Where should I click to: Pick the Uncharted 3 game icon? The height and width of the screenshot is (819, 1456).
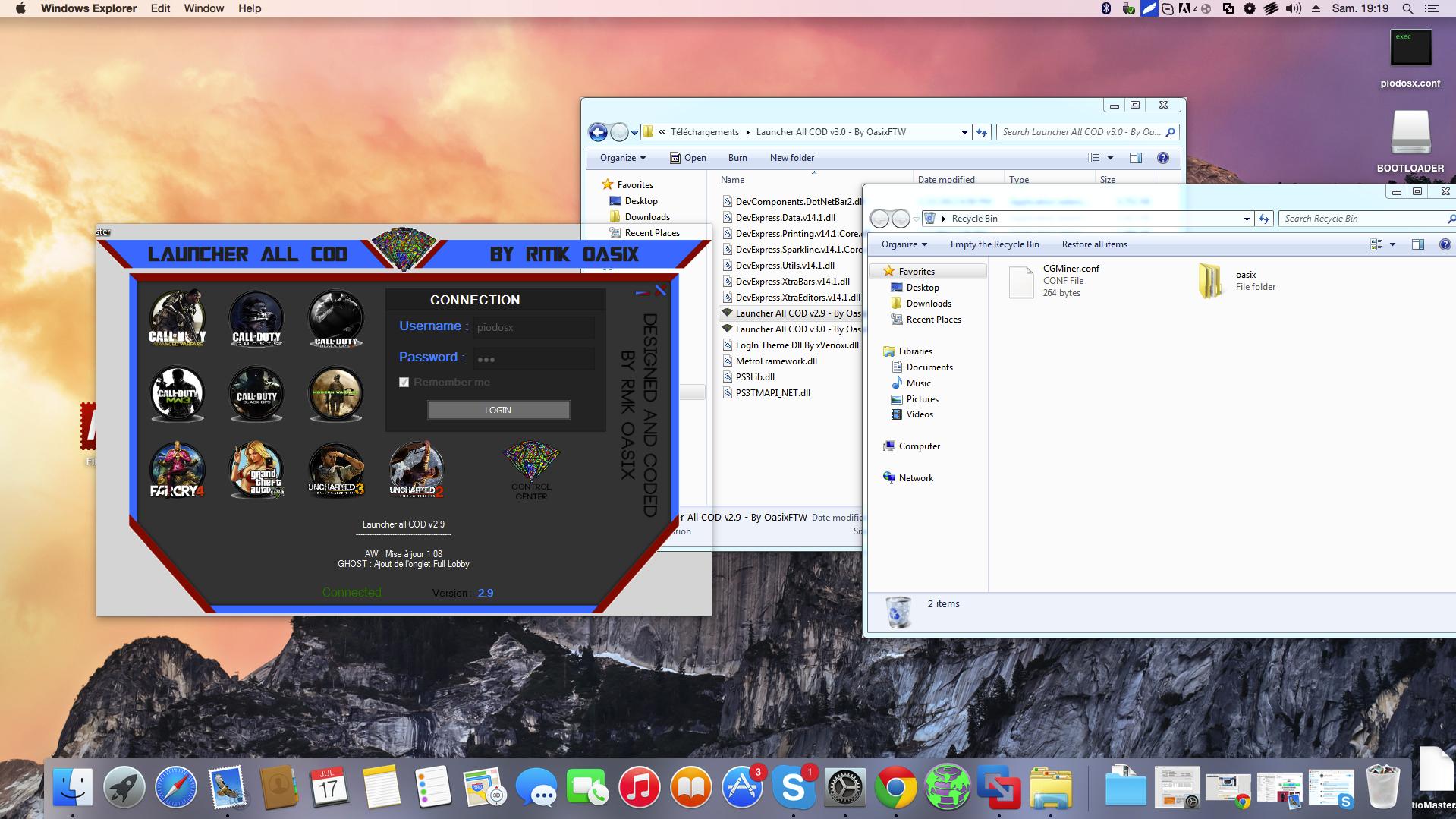[335, 470]
